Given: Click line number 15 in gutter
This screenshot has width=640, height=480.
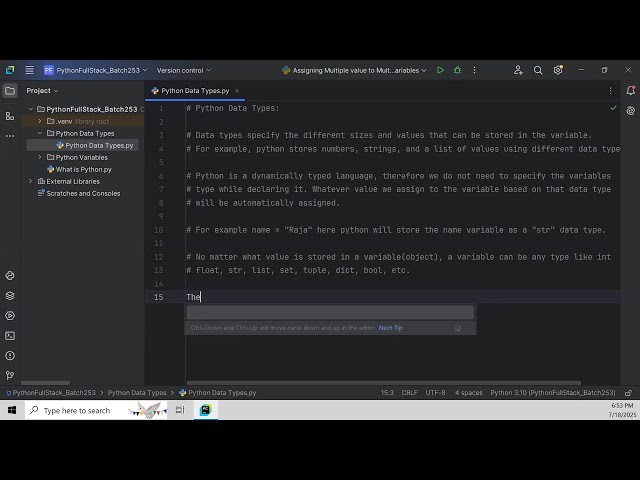Looking at the screenshot, I should [x=159, y=297].
